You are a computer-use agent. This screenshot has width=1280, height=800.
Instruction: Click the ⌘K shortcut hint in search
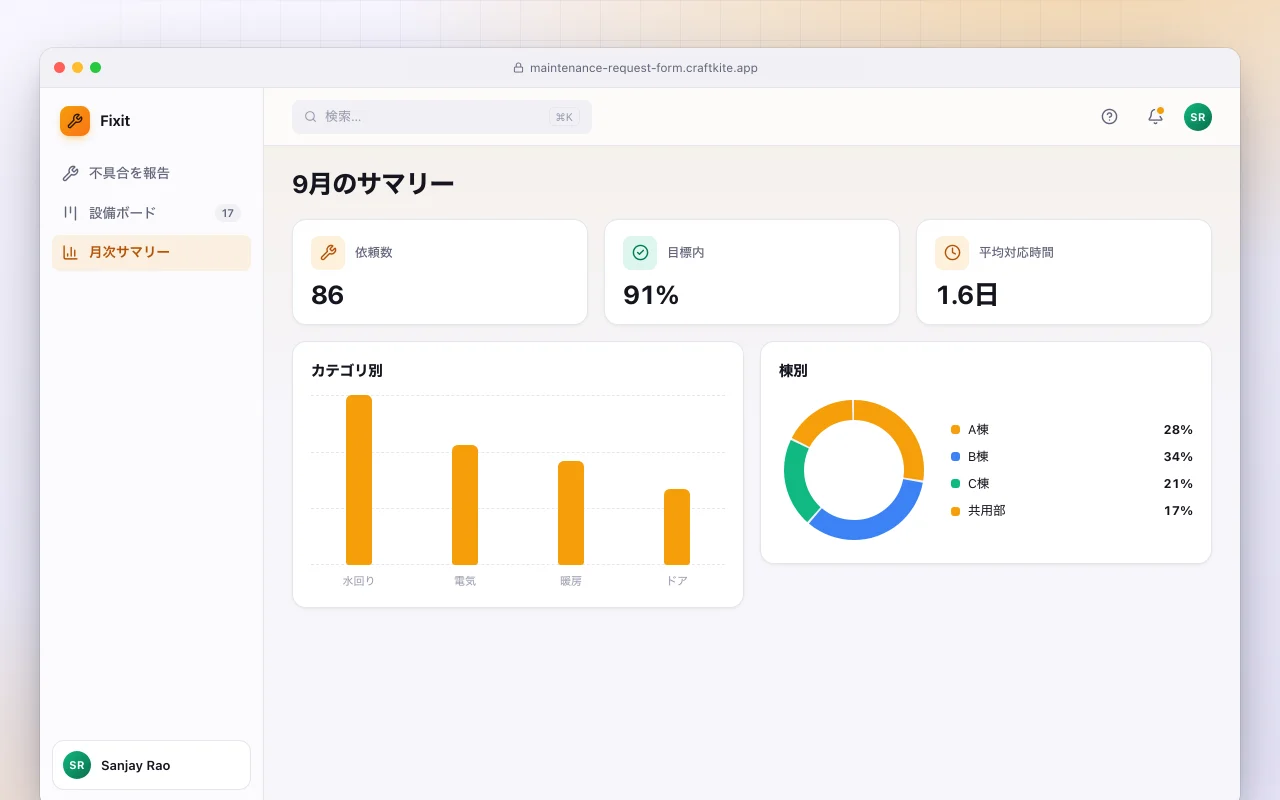coord(564,117)
